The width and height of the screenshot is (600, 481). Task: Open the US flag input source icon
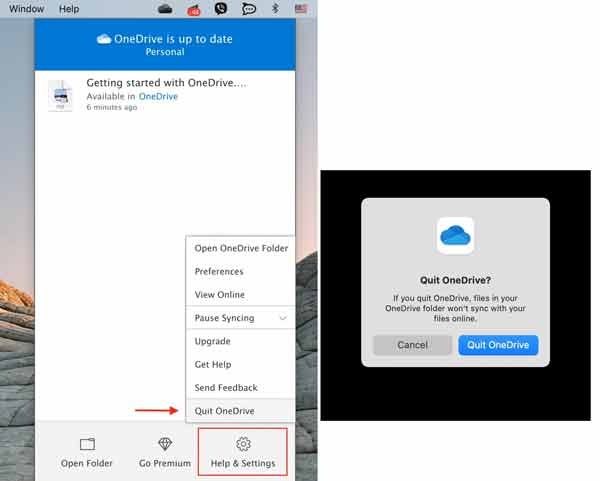coord(301,8)
